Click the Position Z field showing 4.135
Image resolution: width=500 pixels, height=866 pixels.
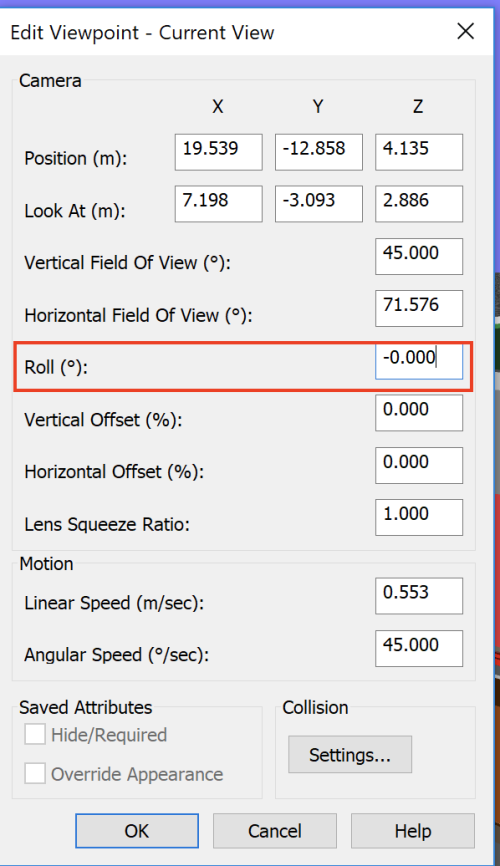click(419, 152)
